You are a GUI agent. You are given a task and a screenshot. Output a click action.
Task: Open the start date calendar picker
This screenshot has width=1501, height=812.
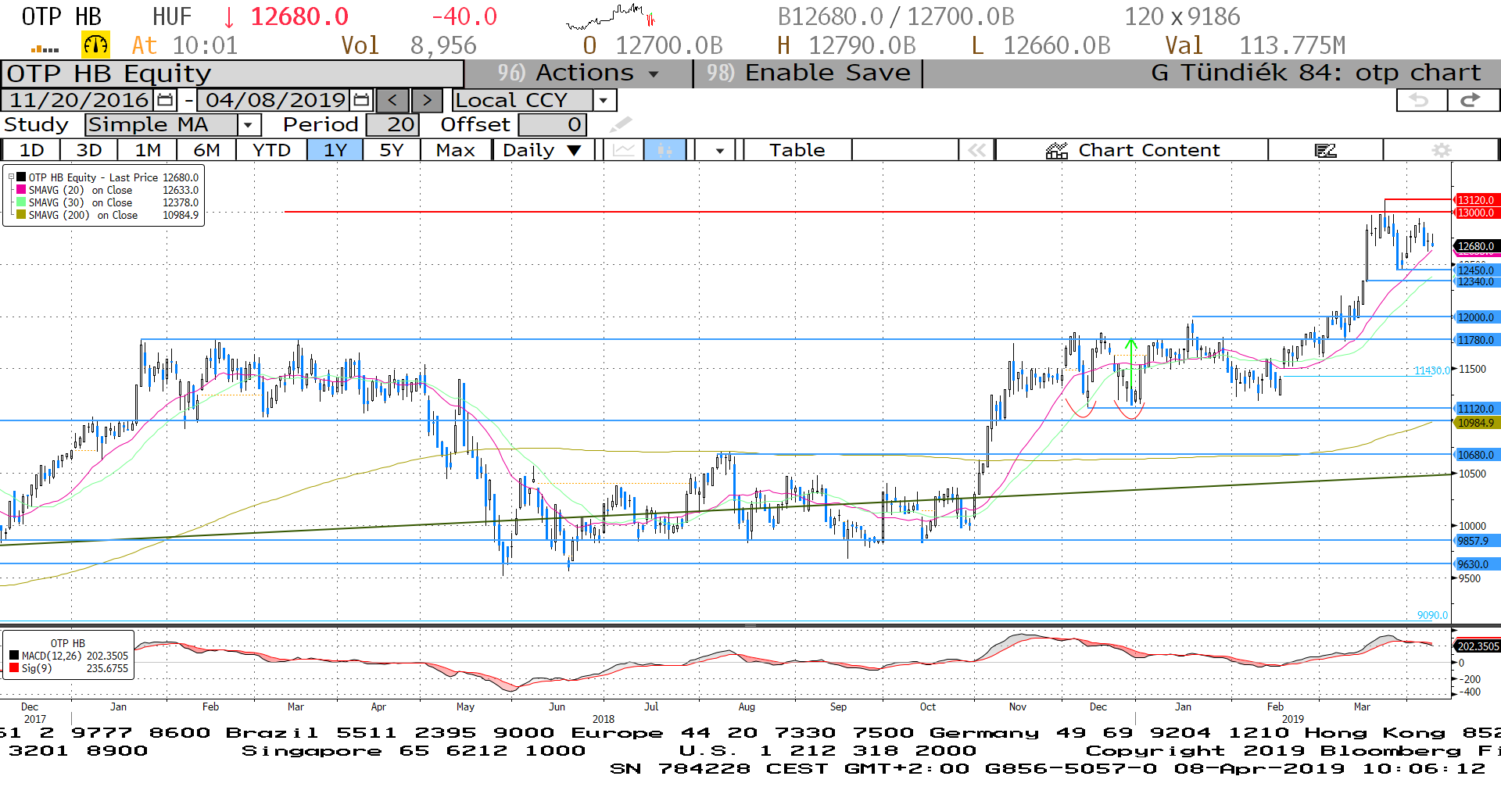(165, 100)
